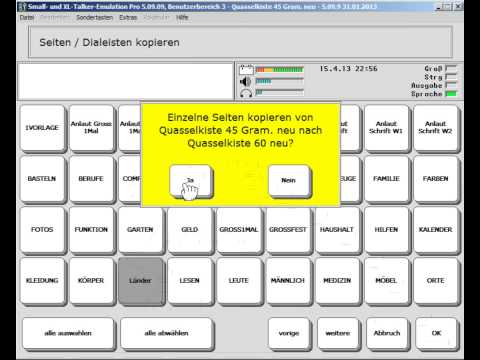Select the KÖRPER page tile
The width and height of the screenshot is (480, 360).
click(x=91, y=281)
